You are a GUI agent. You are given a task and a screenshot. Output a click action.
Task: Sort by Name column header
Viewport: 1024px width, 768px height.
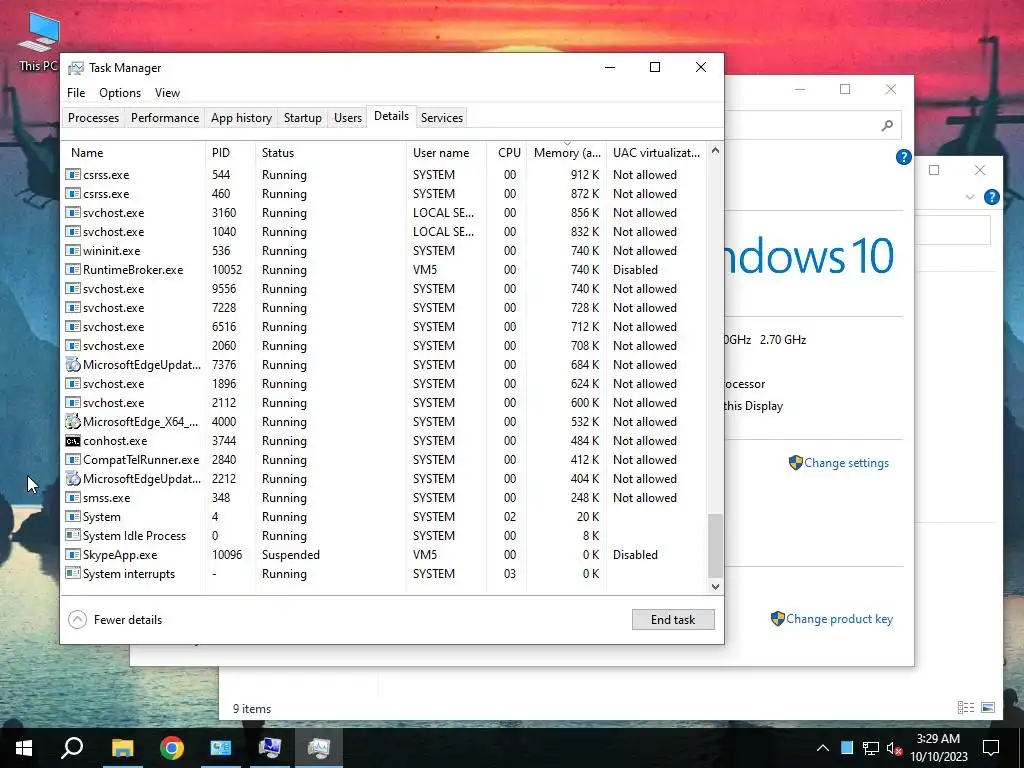click(133, 153)
